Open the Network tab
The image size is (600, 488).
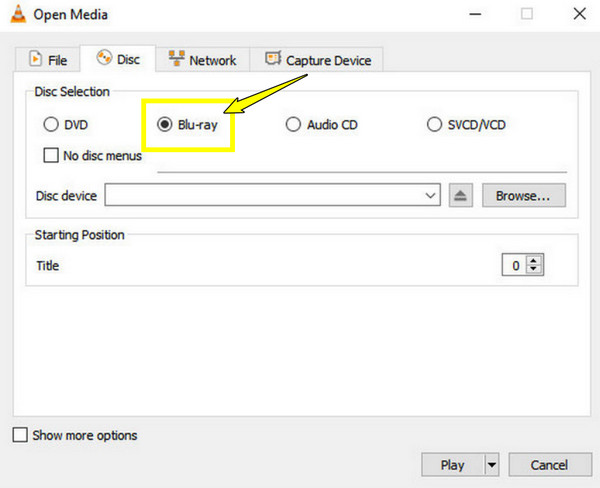pos(203,60)
